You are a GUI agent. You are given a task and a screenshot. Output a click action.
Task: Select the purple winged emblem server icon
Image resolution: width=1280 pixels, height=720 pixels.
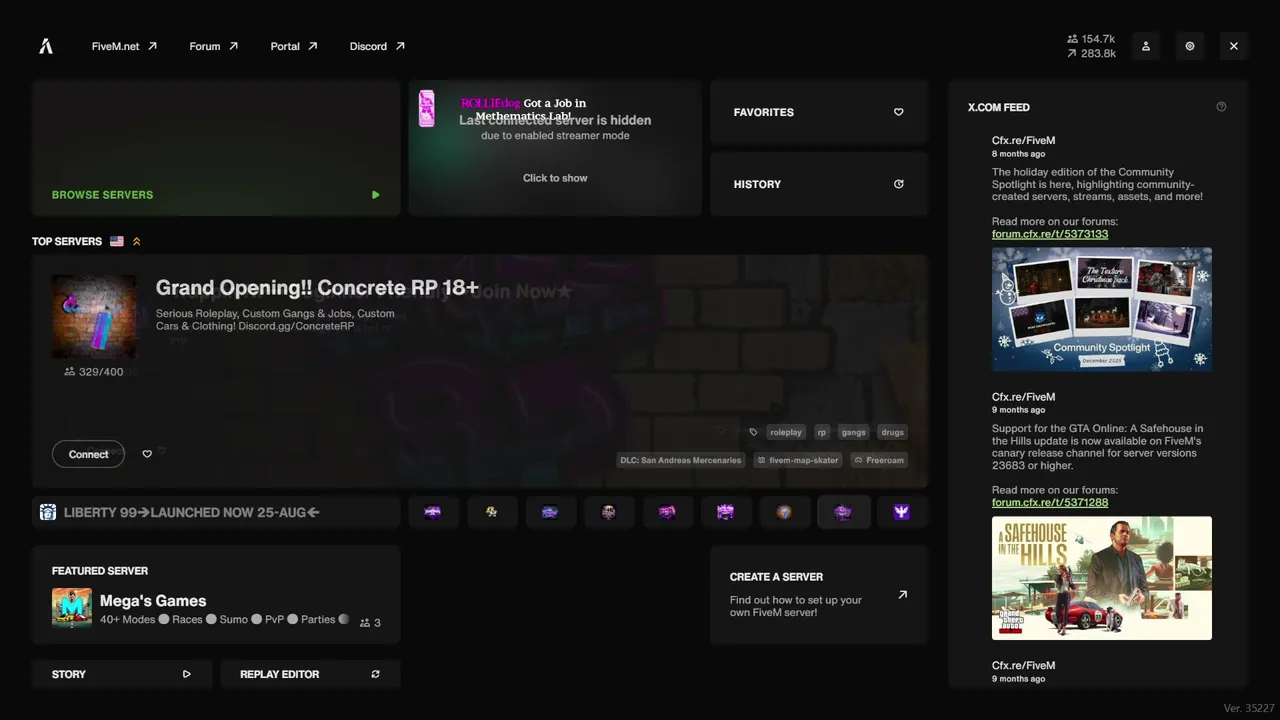tap(902, 512)
